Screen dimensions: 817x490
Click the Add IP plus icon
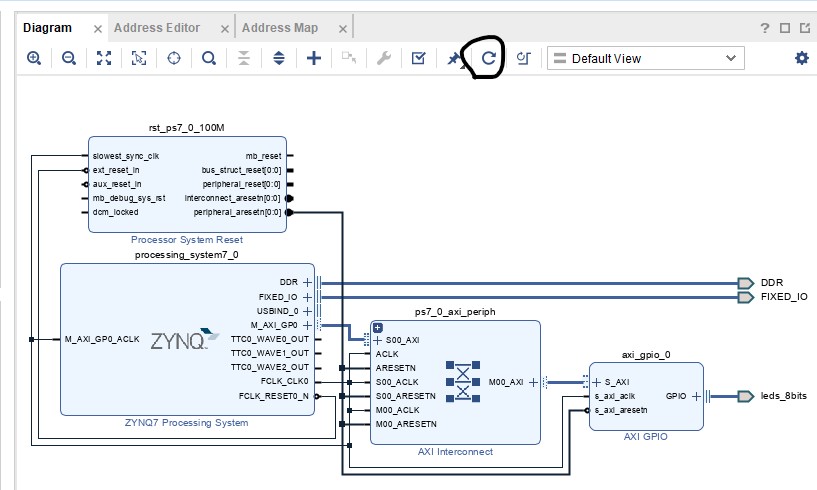314,59
